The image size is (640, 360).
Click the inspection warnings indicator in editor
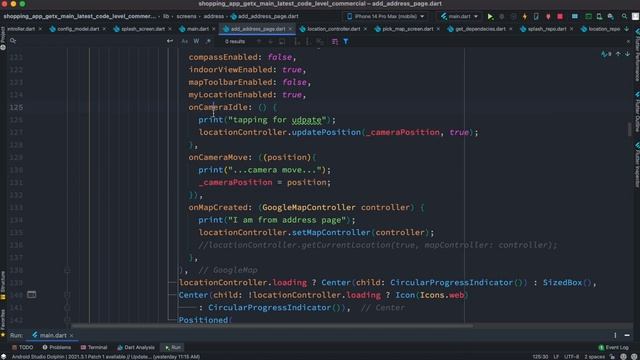tap(606, 54)
